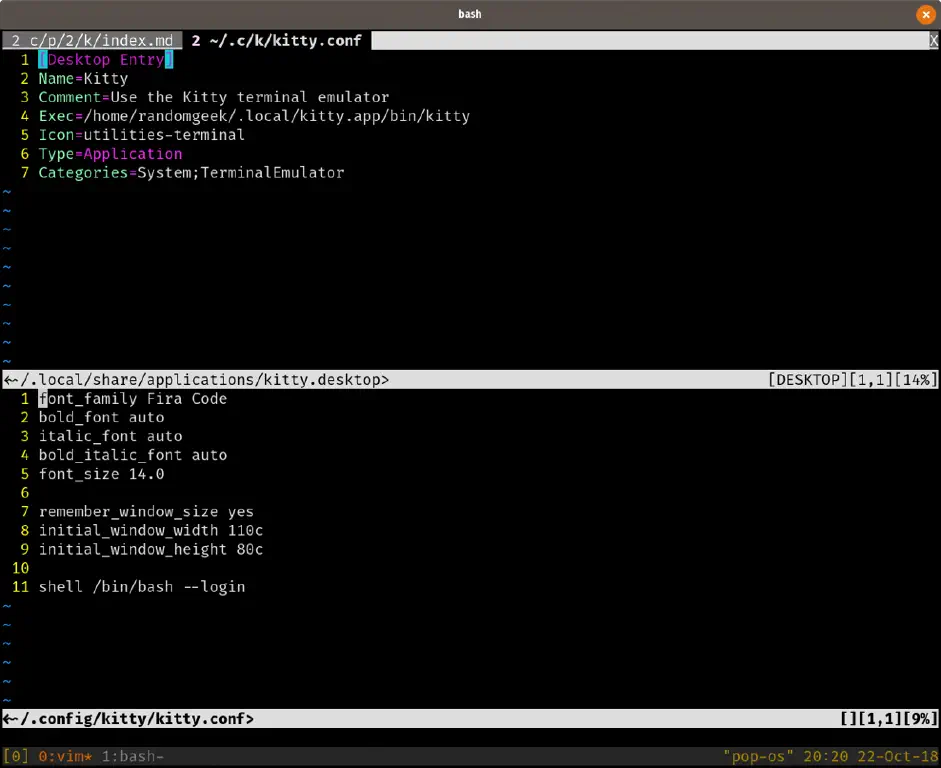Click the initial_window_height 80c line
The width and height of the screenshot is (941, 768).
point(151,550)
